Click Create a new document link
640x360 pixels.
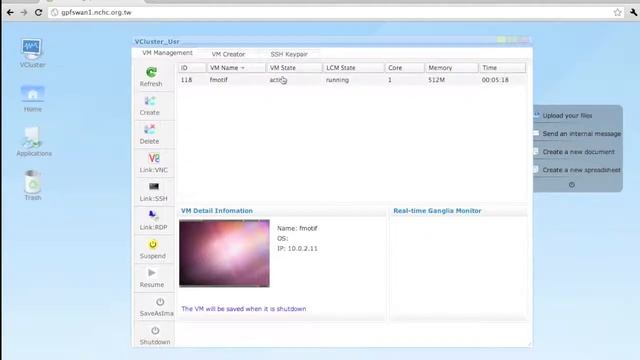[578, 152]
